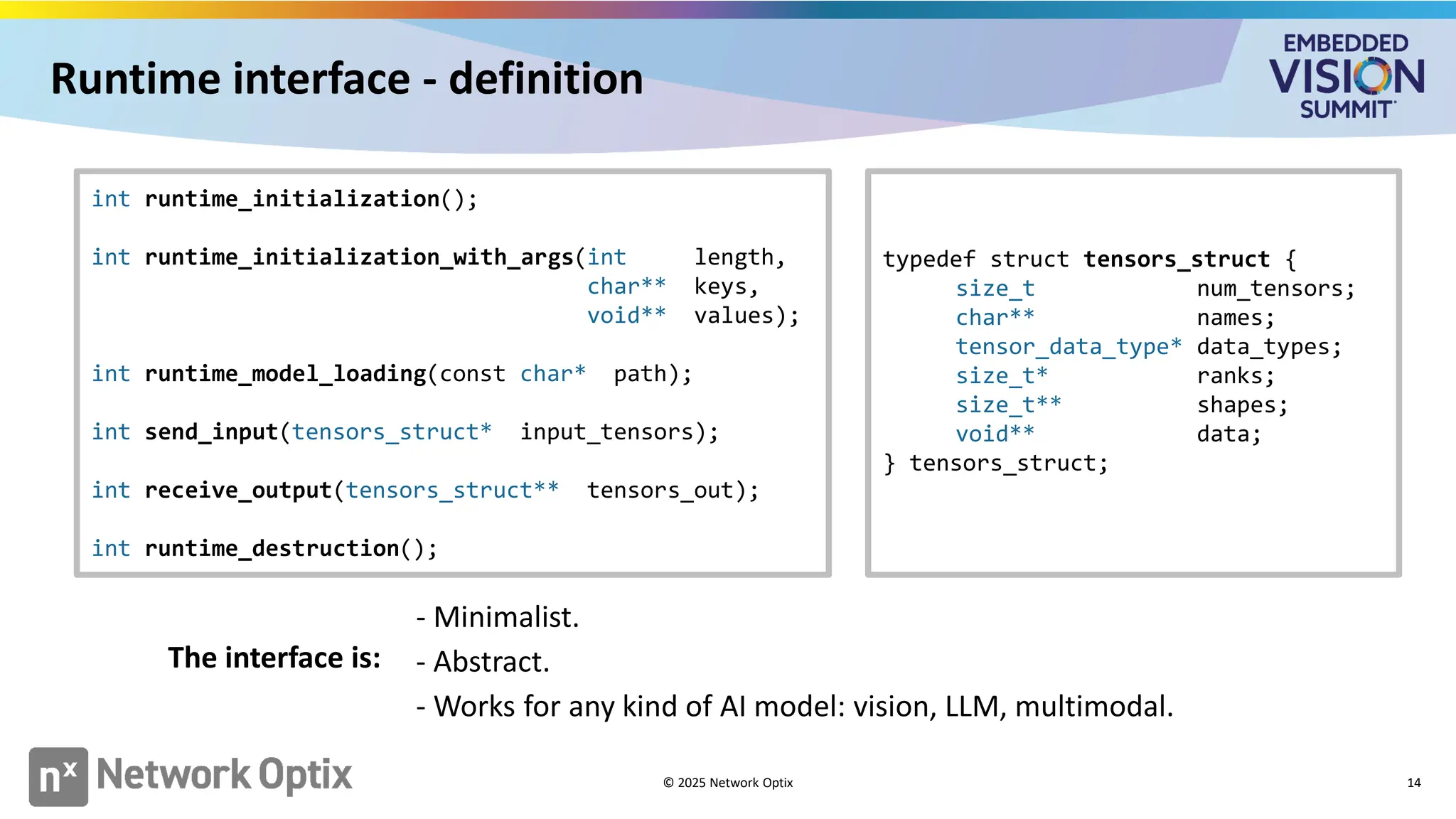
Task: Click 'The interface is:' heading
Action: pyautogui.click(x=274, y=658)
